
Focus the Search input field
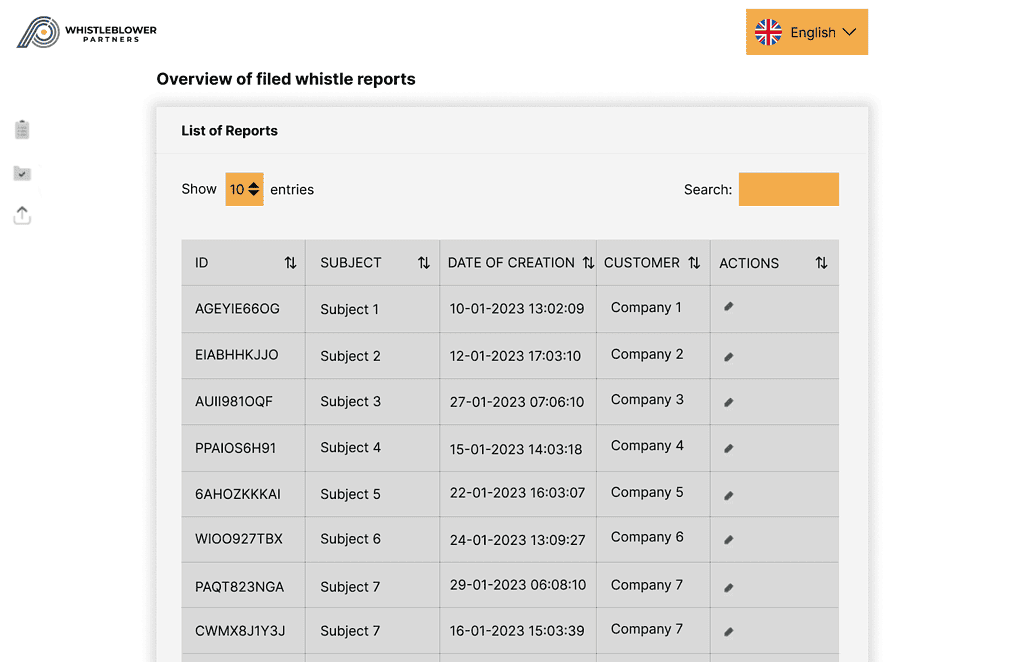(789, 189)
